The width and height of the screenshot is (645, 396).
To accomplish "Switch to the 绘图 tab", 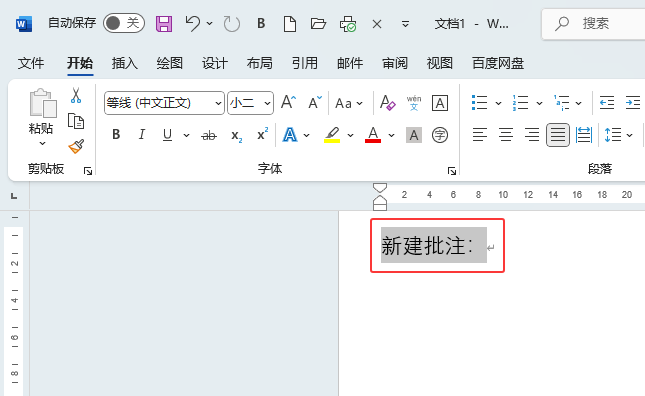I will 169,63.
